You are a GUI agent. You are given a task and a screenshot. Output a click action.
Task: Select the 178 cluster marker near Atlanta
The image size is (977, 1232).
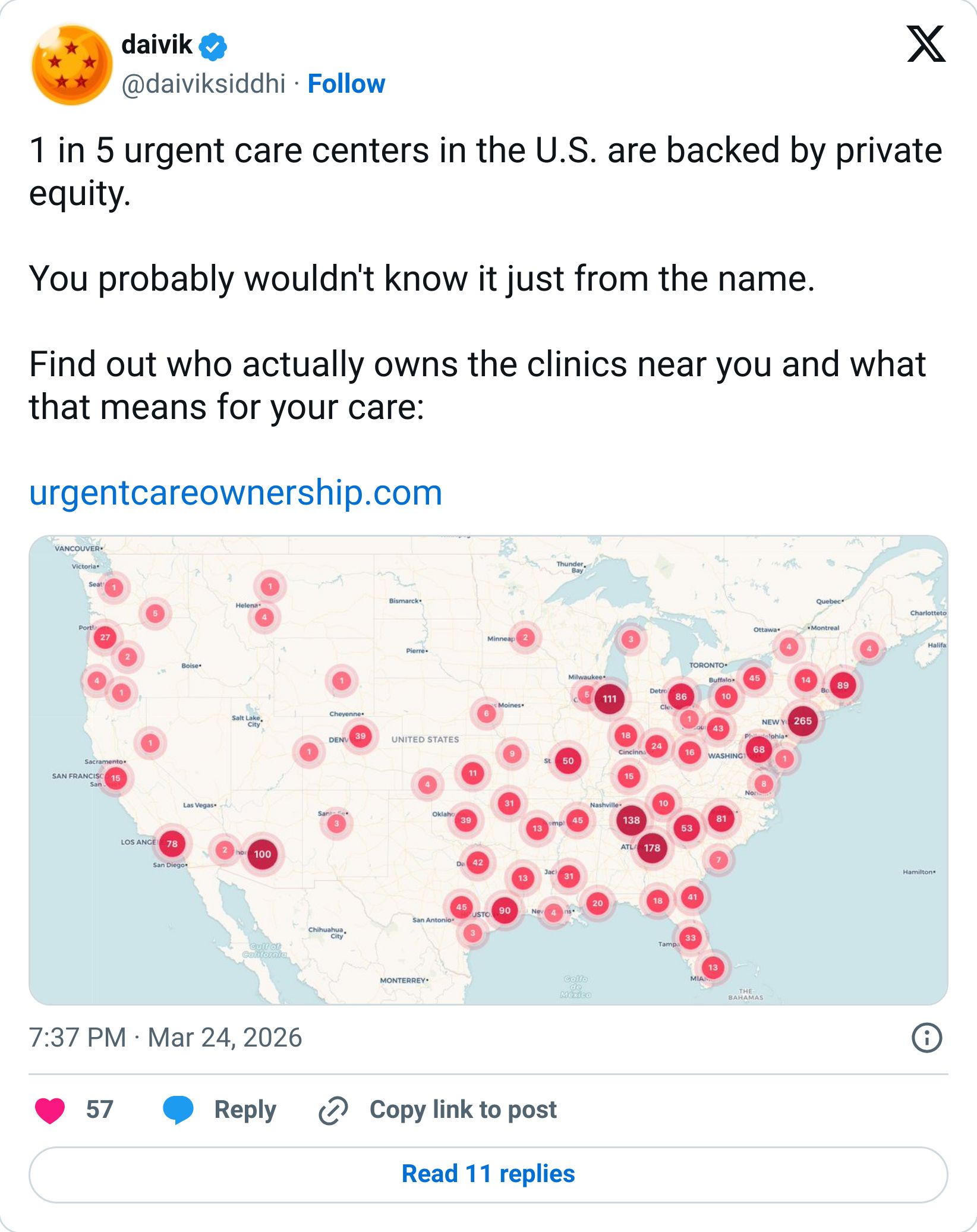[652, 848]
